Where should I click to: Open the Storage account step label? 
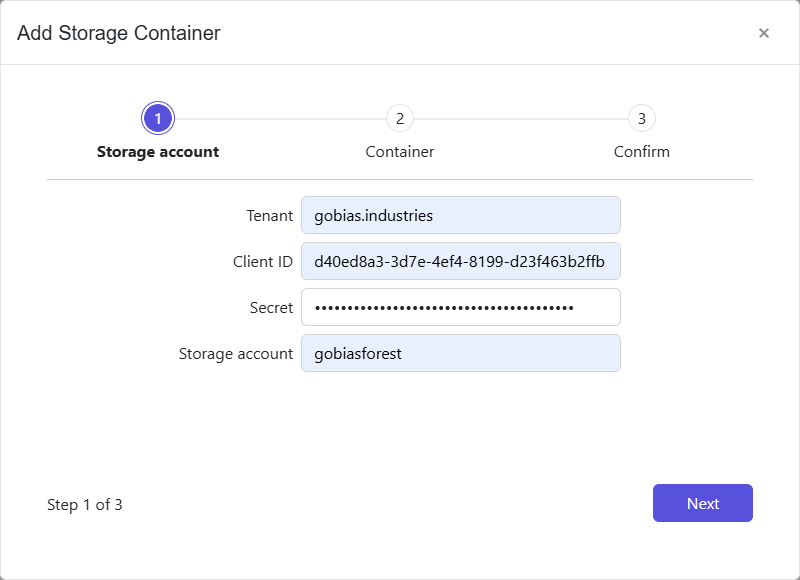[157, 151]
